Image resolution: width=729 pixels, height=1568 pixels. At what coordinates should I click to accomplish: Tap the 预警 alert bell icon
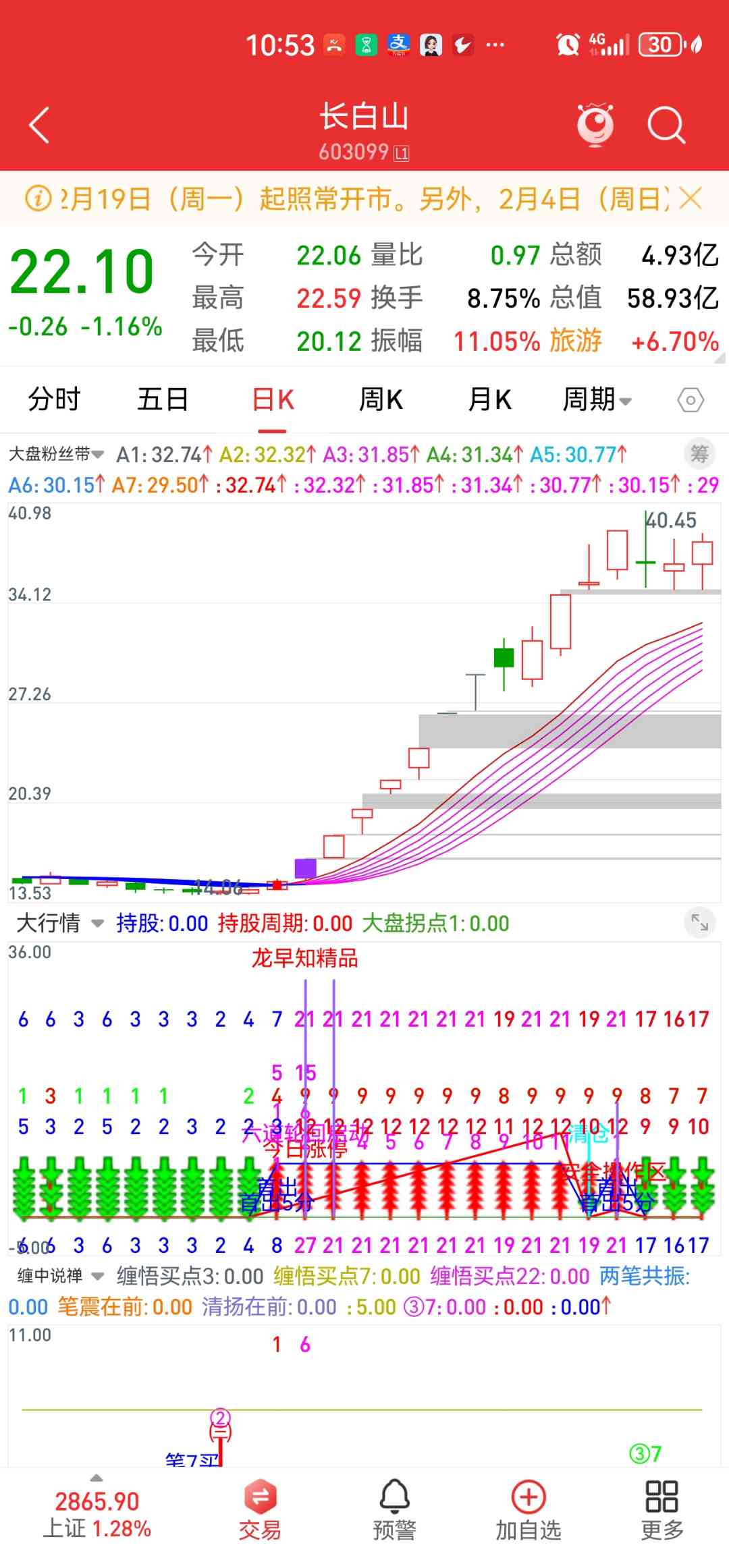(394, 1511)
